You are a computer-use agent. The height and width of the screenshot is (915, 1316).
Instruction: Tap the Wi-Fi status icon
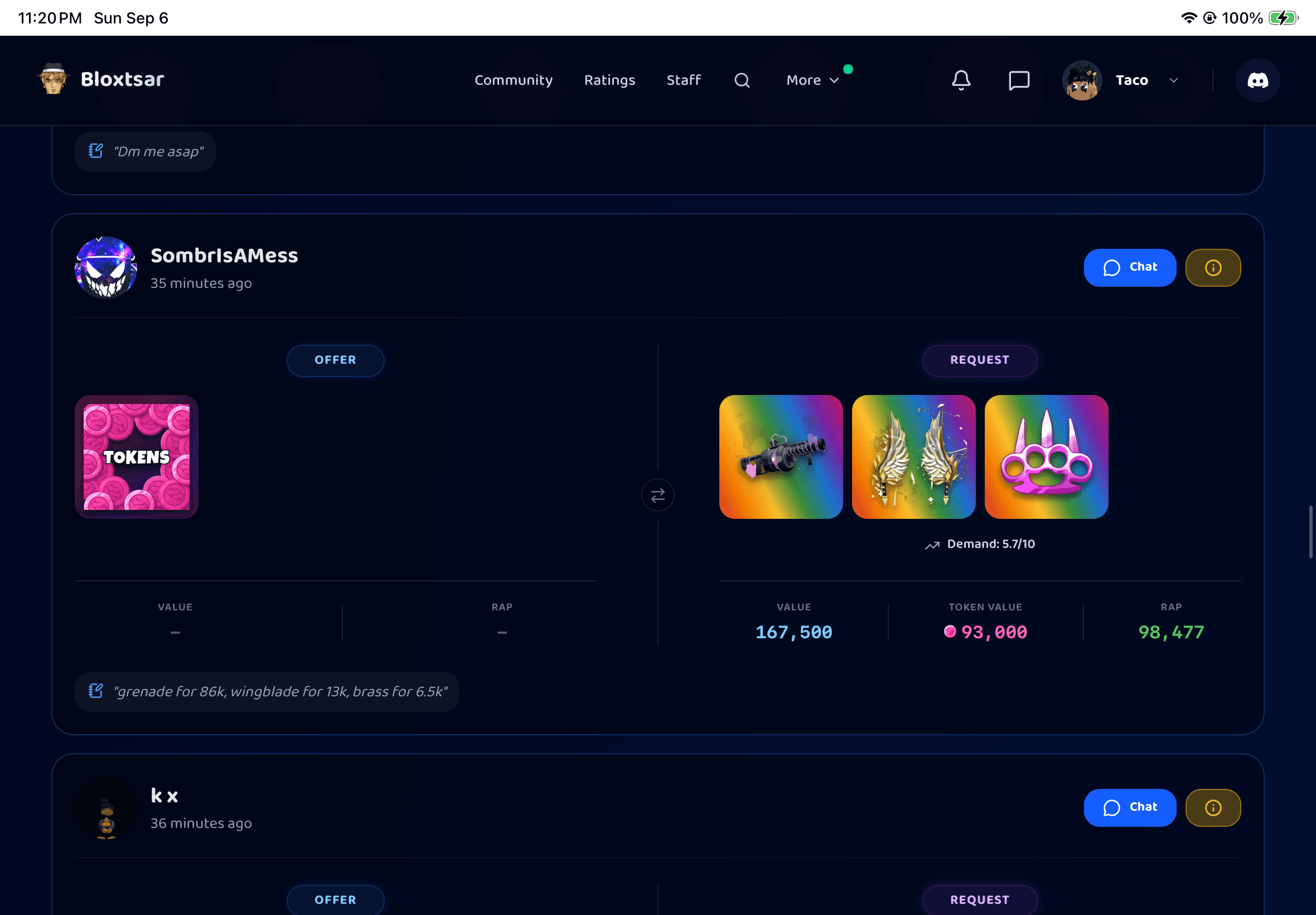(1189, 18)
